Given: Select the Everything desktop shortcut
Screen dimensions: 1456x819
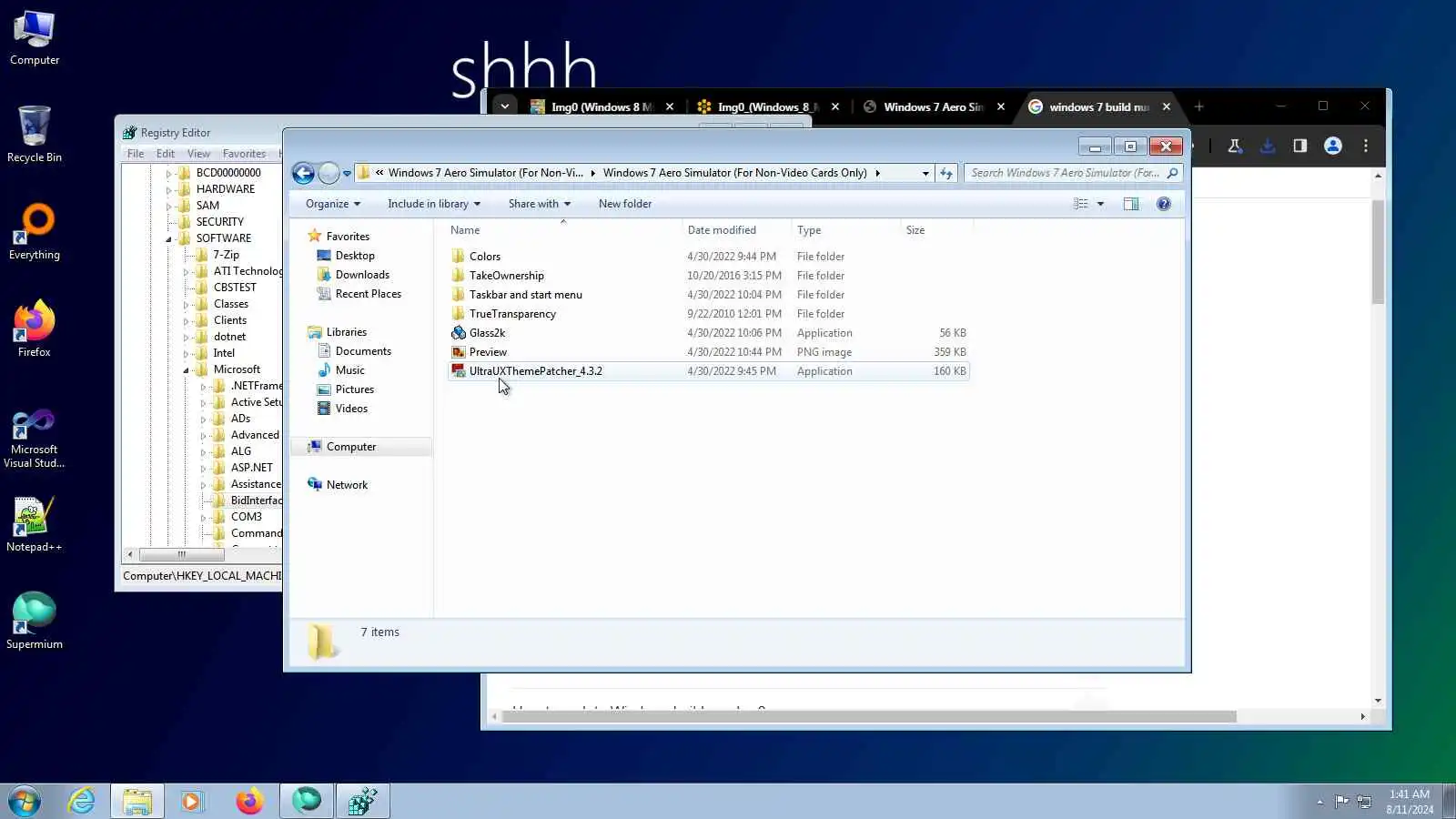Looking at the screenshot, I should click(x=35, y=232).
